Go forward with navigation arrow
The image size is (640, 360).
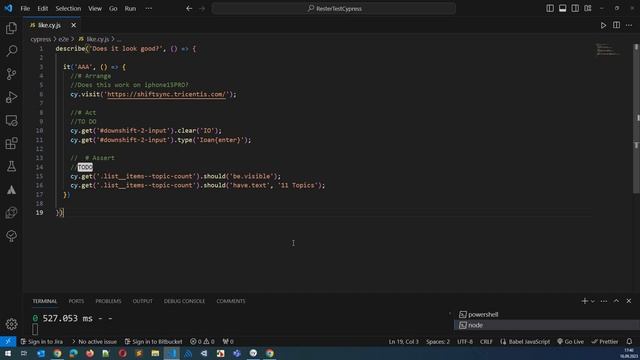coord(202,8)
